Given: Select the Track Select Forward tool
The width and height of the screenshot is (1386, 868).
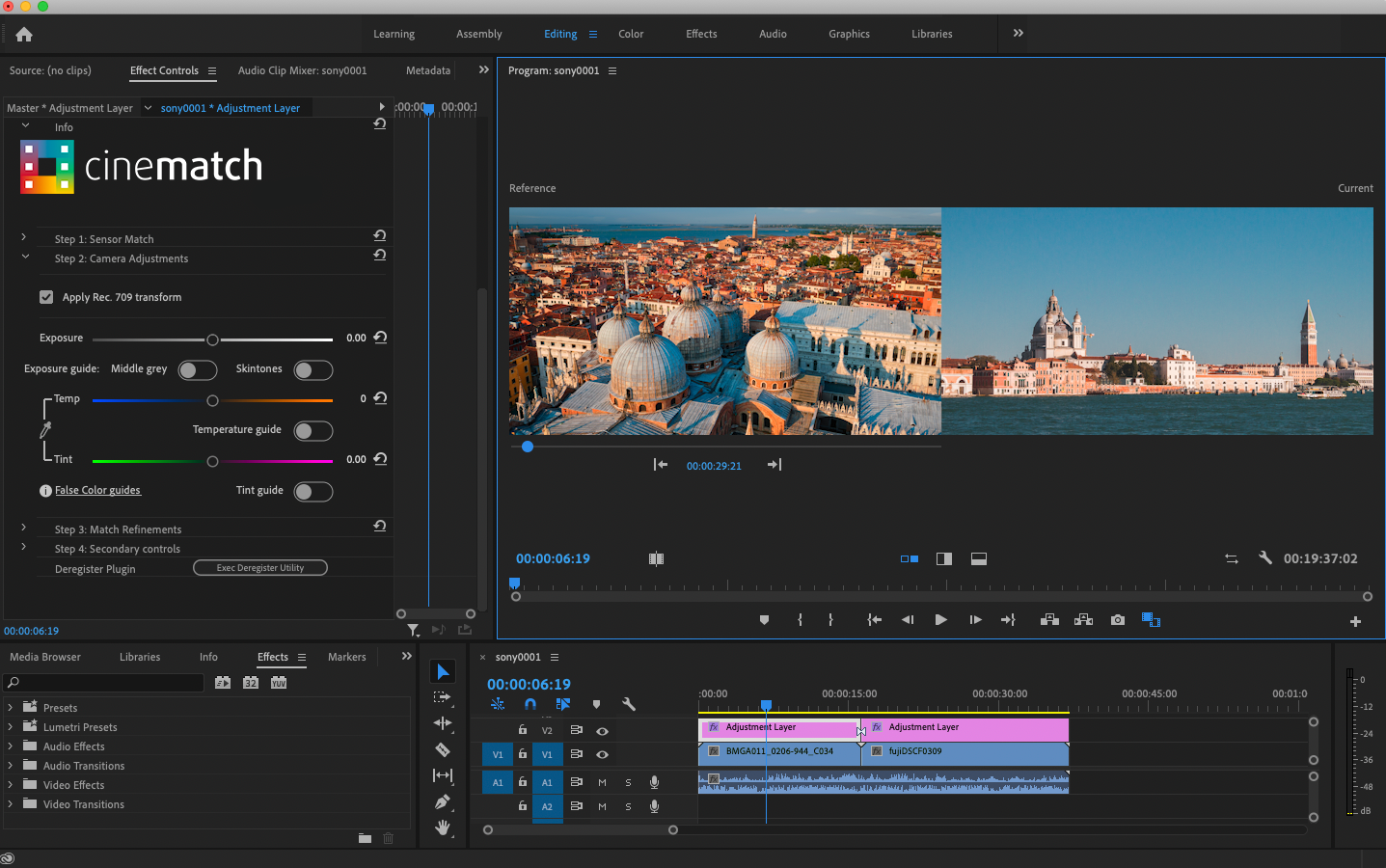Looking at the screenshot, I should click(x=443, y=697).
